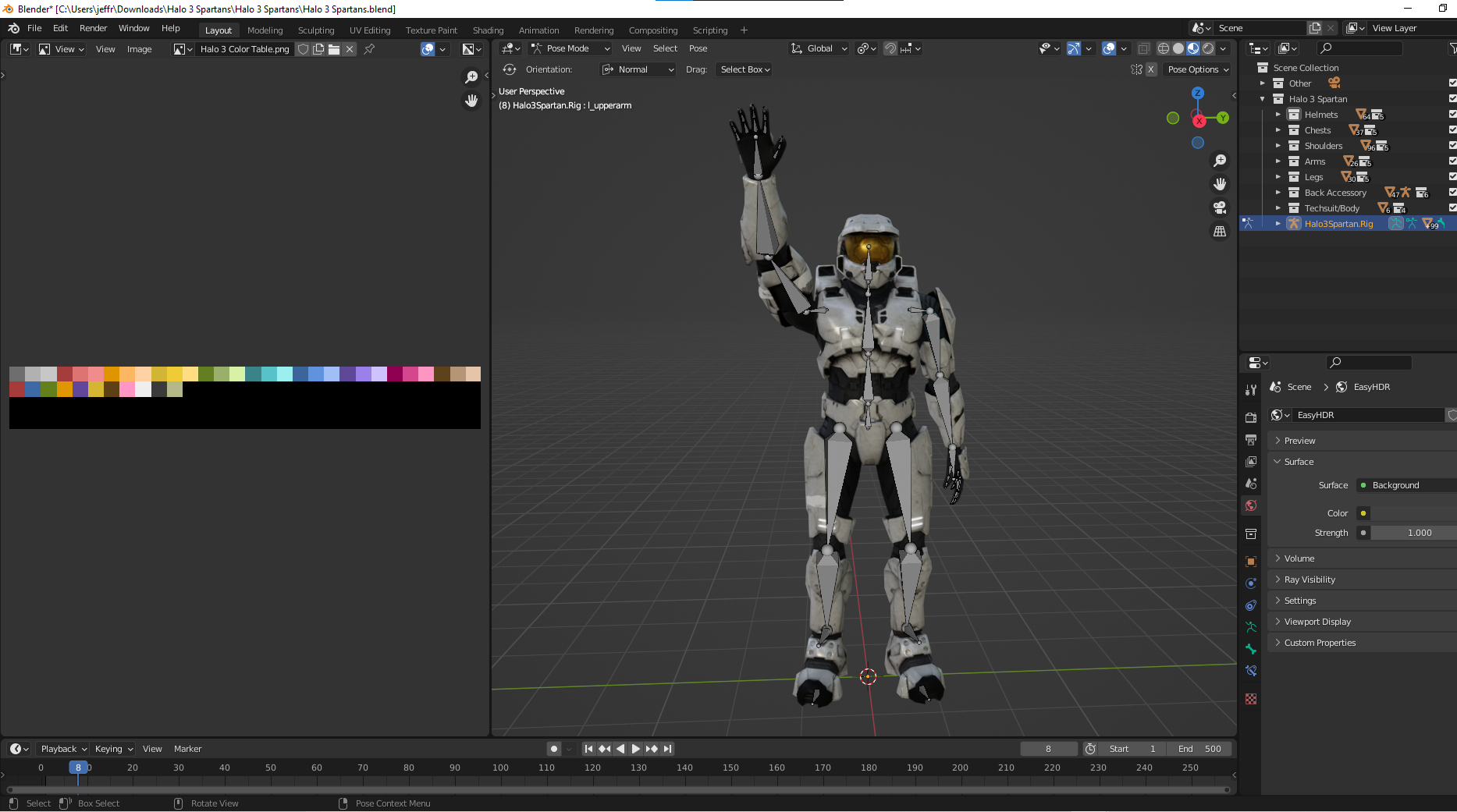Open the World properties tab
Screen dimensions: 1457x812
1251,505
